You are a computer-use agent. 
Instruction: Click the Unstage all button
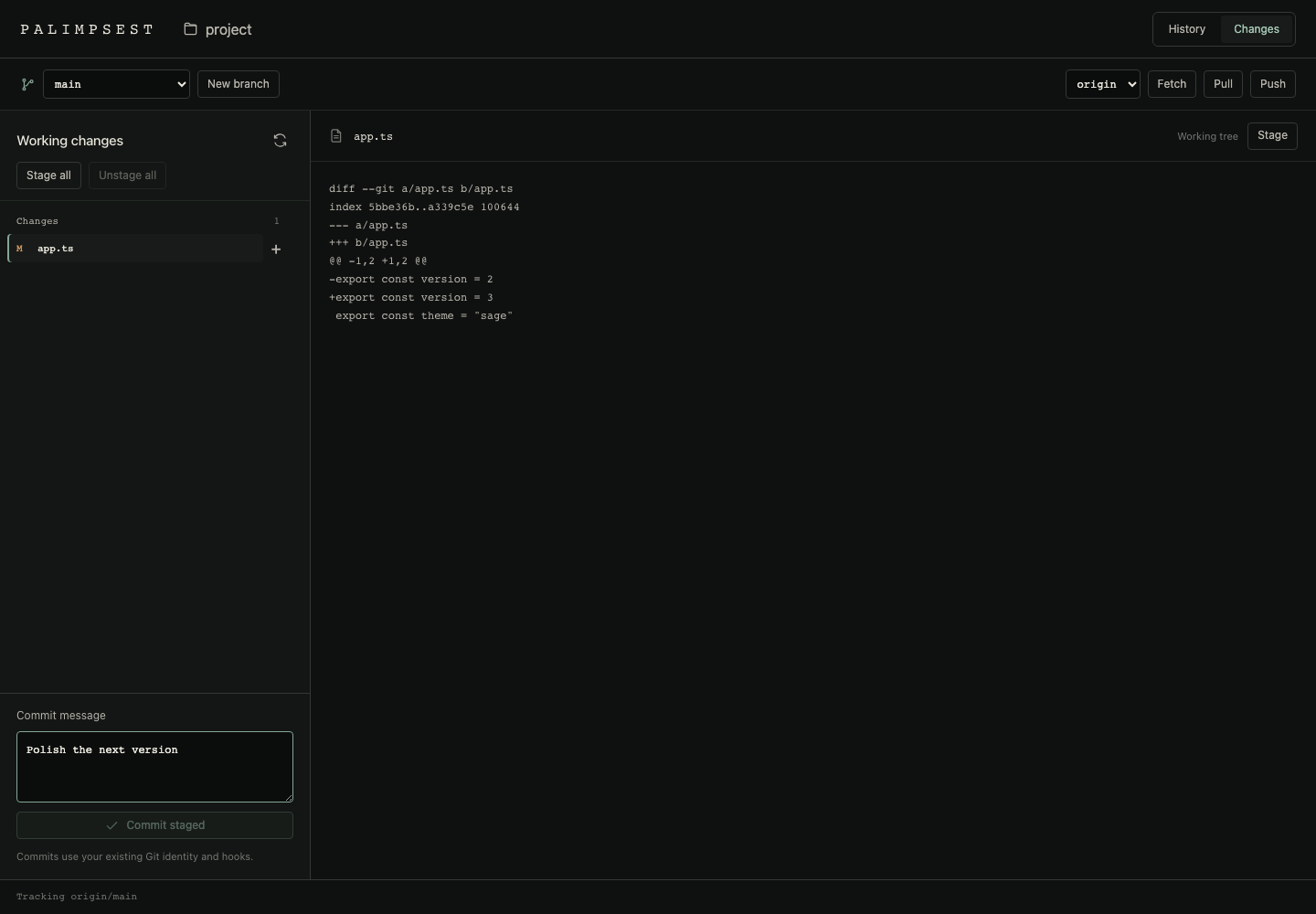pyautogui.click(x=127, y=175)
